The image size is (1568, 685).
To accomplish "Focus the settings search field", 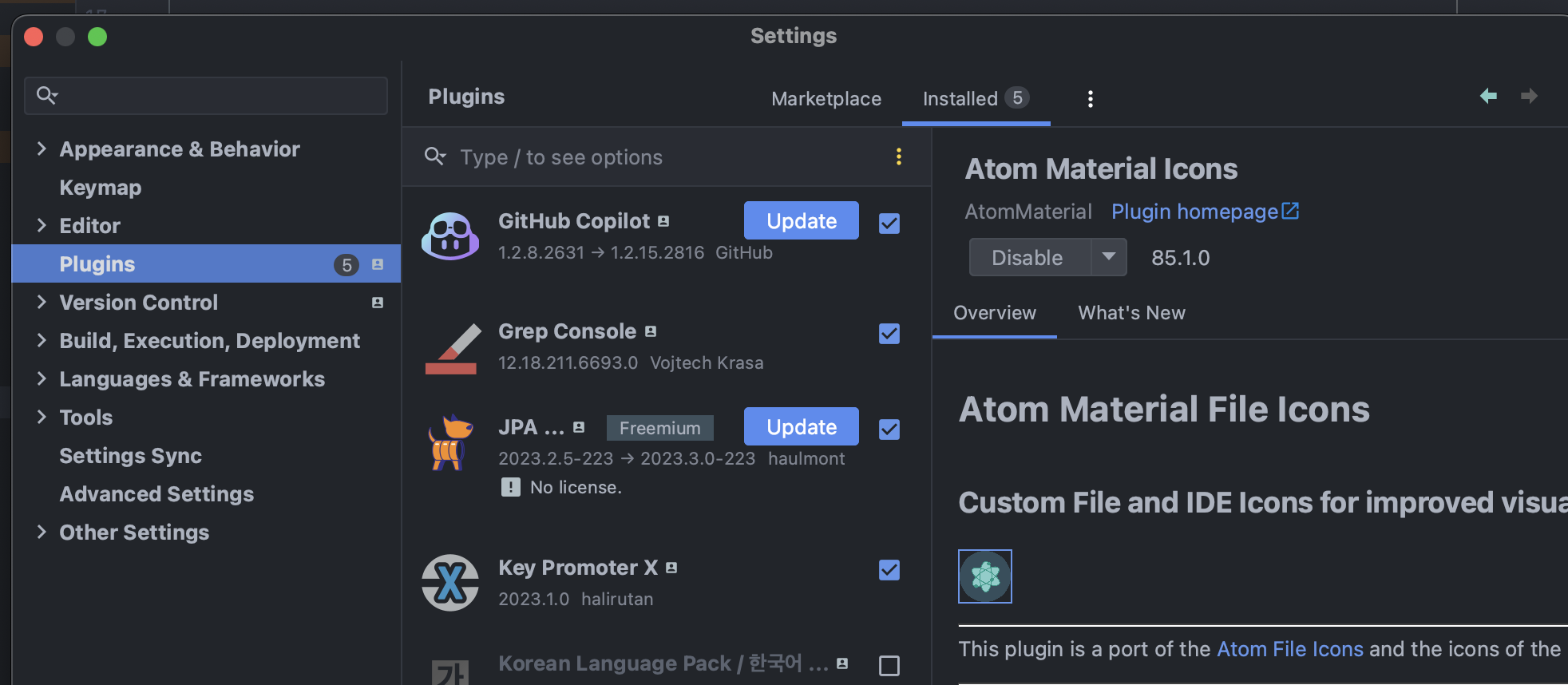I will (206, 96).
